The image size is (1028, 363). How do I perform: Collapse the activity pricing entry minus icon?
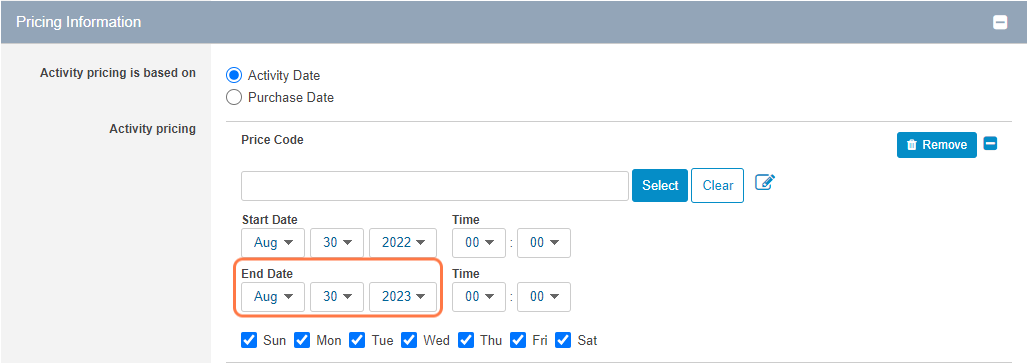pyautogui.click(x=991, y=144)
